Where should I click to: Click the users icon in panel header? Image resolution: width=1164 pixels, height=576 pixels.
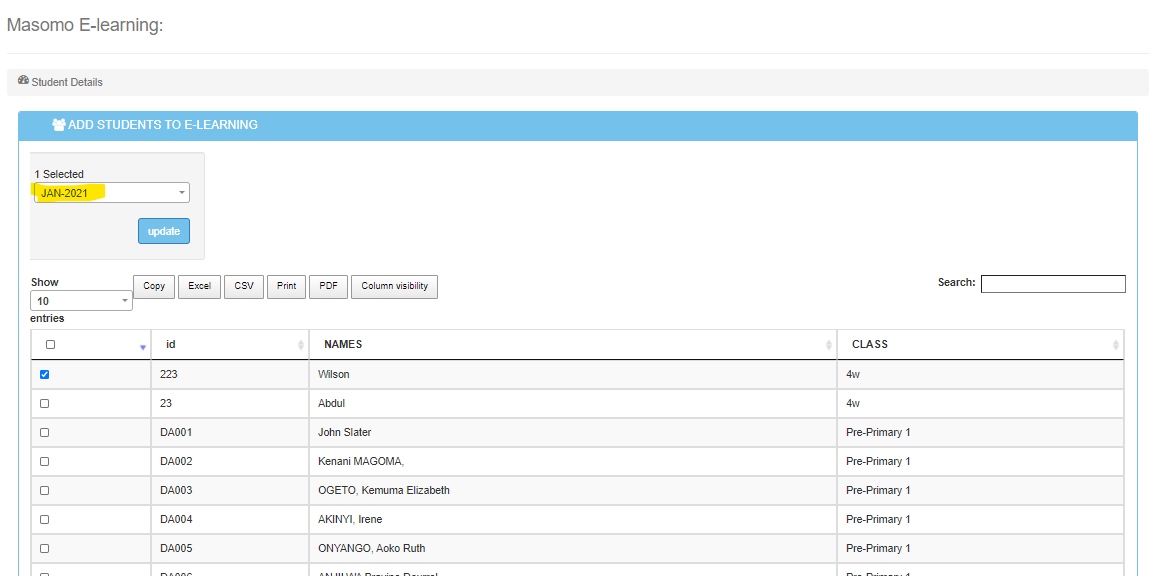click(59, 125)
